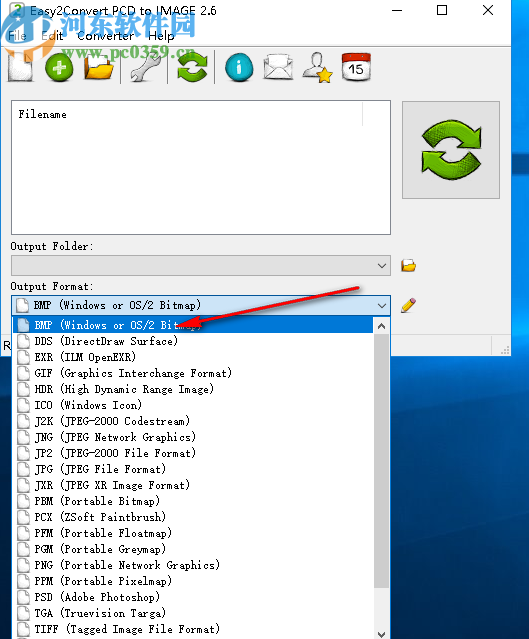Edit output format with pencil icon
Viewport: 529px width, 639px height.
[408, 305]
